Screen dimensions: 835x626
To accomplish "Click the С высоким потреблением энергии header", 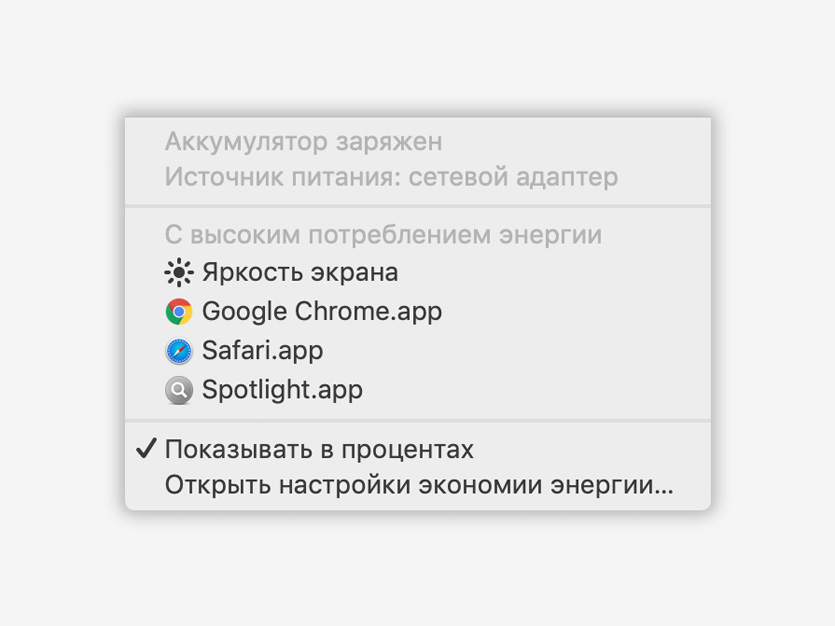I will point(383,235).
